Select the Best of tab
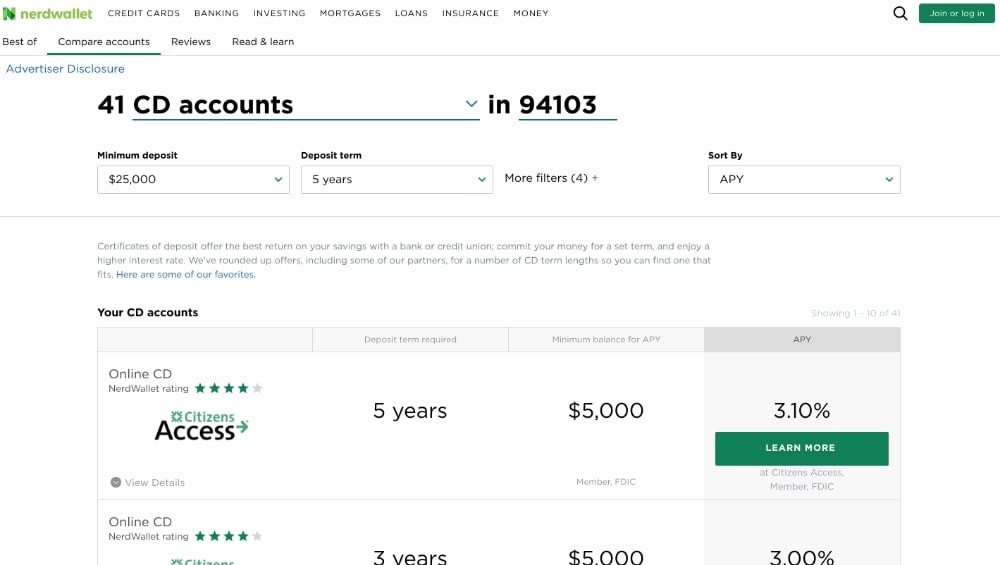Viewport: 1000px width, 565px height. (x=20, y=42)
